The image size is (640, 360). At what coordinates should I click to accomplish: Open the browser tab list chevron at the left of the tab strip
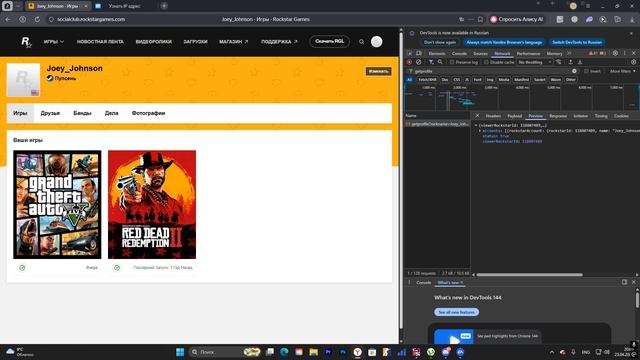click(18, 6)
